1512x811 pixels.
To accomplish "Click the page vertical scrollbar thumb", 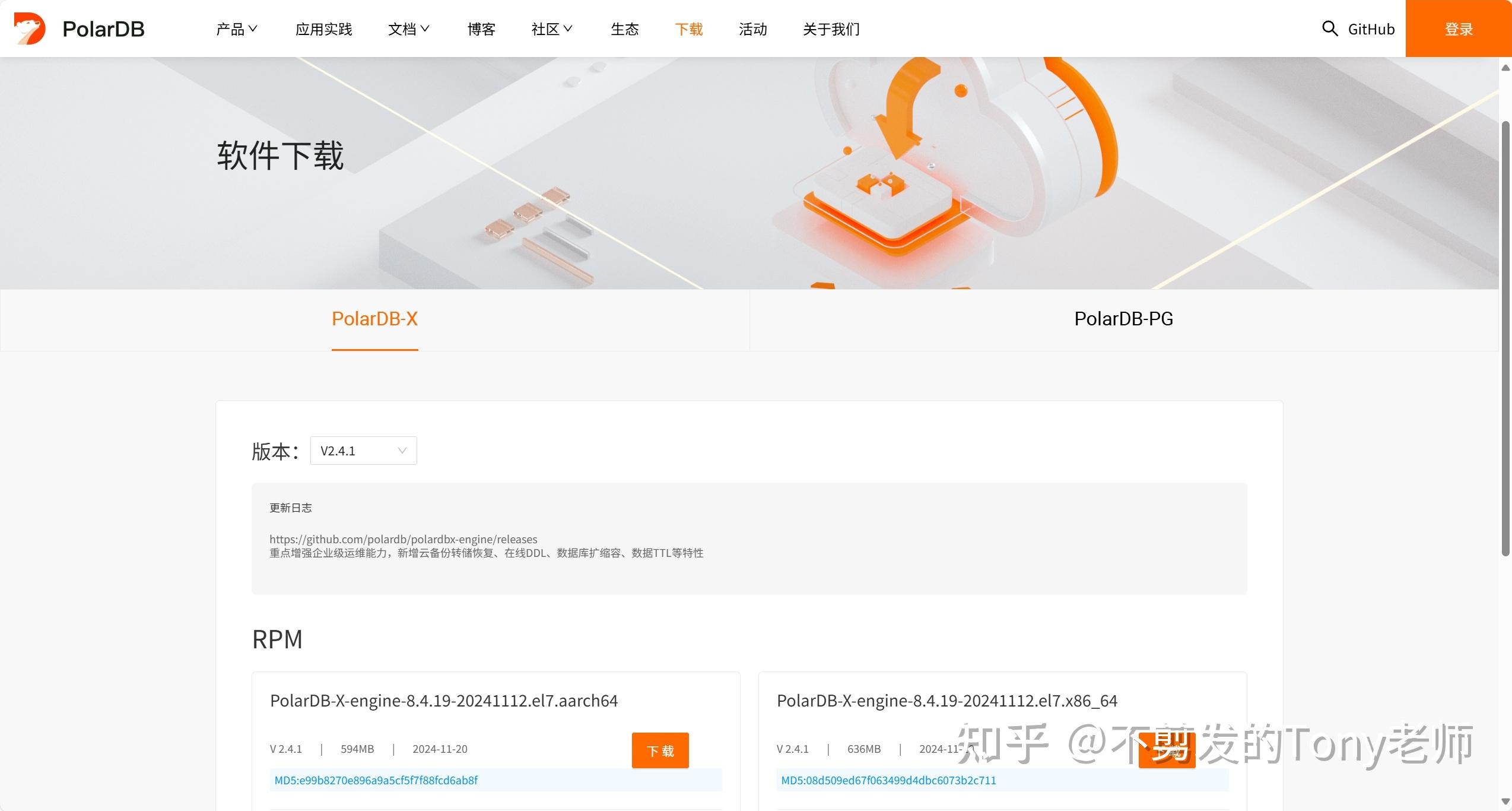I will 1505,338.
